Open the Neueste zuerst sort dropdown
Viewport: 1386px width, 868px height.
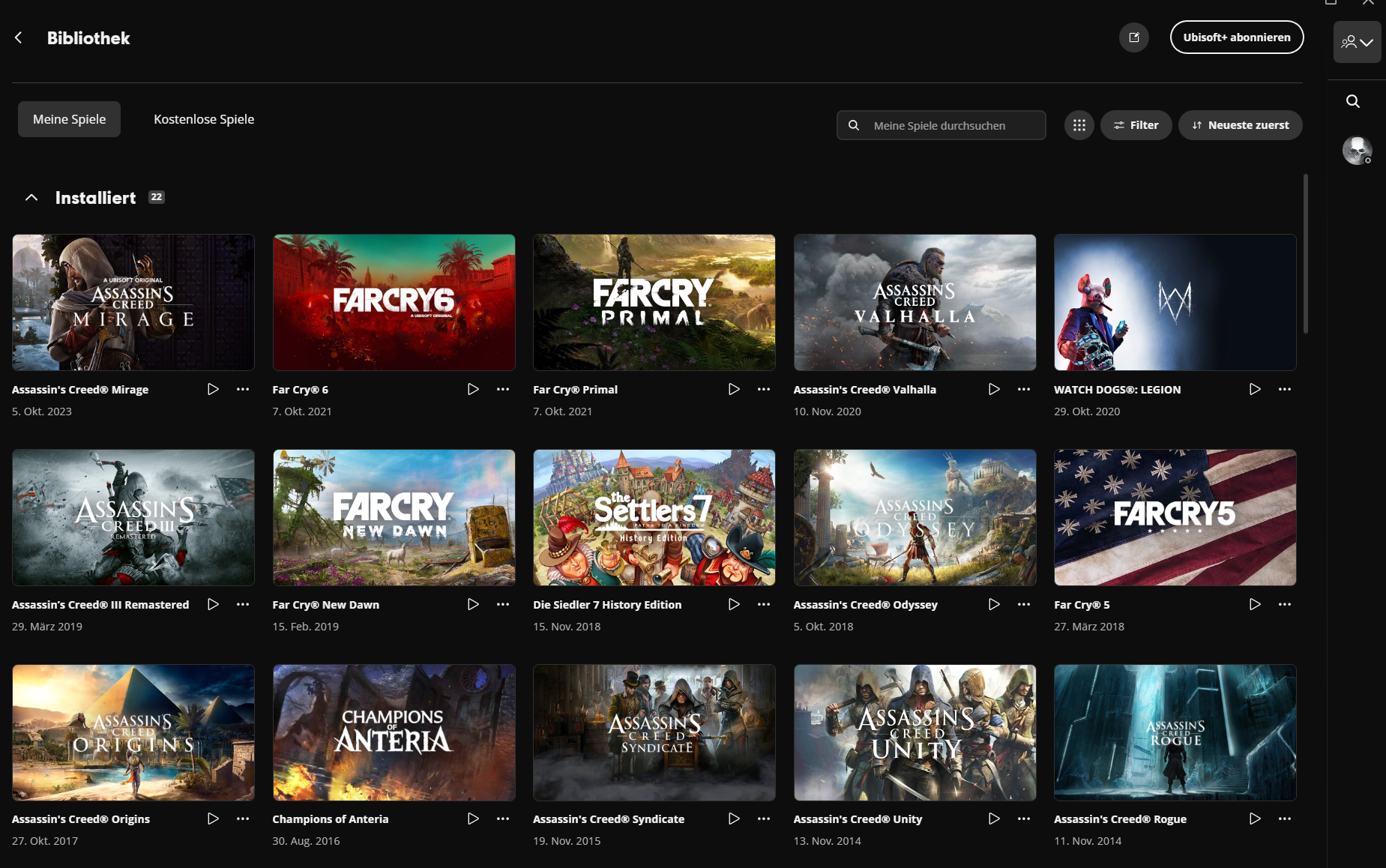(1241, 125)
